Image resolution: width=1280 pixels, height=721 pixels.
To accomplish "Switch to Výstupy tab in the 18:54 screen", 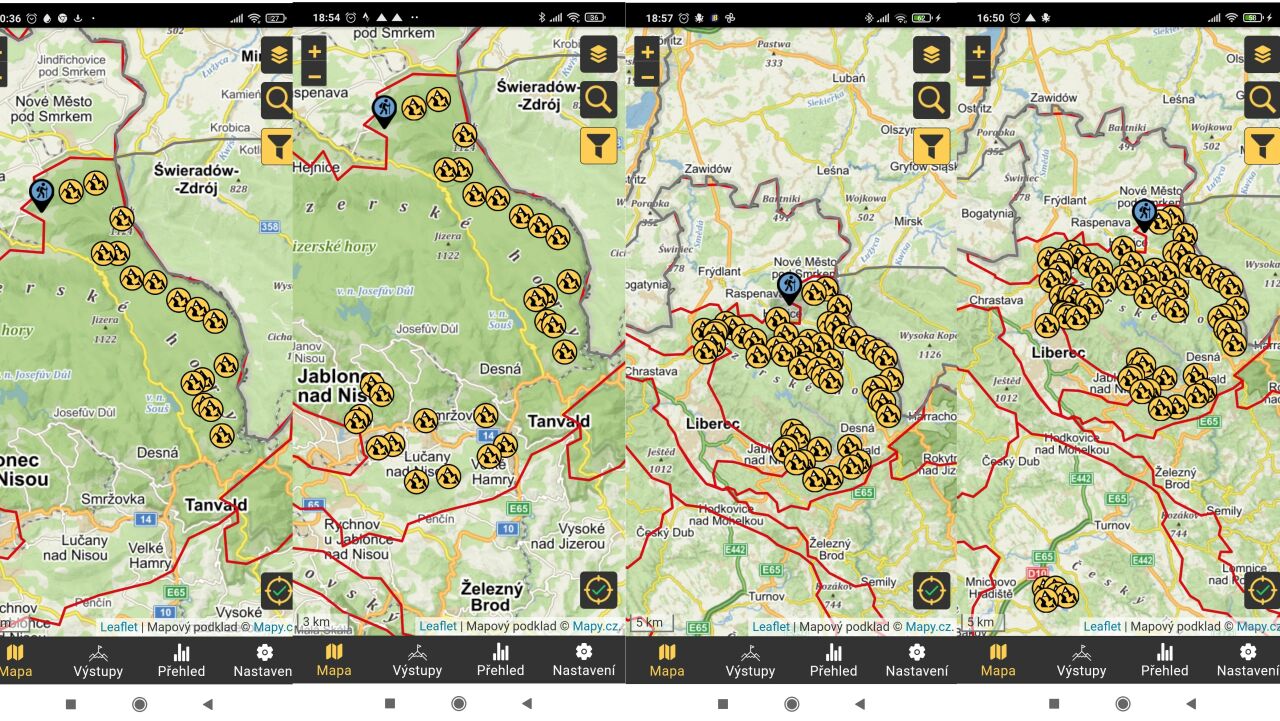I will click(x=417, y=661).
